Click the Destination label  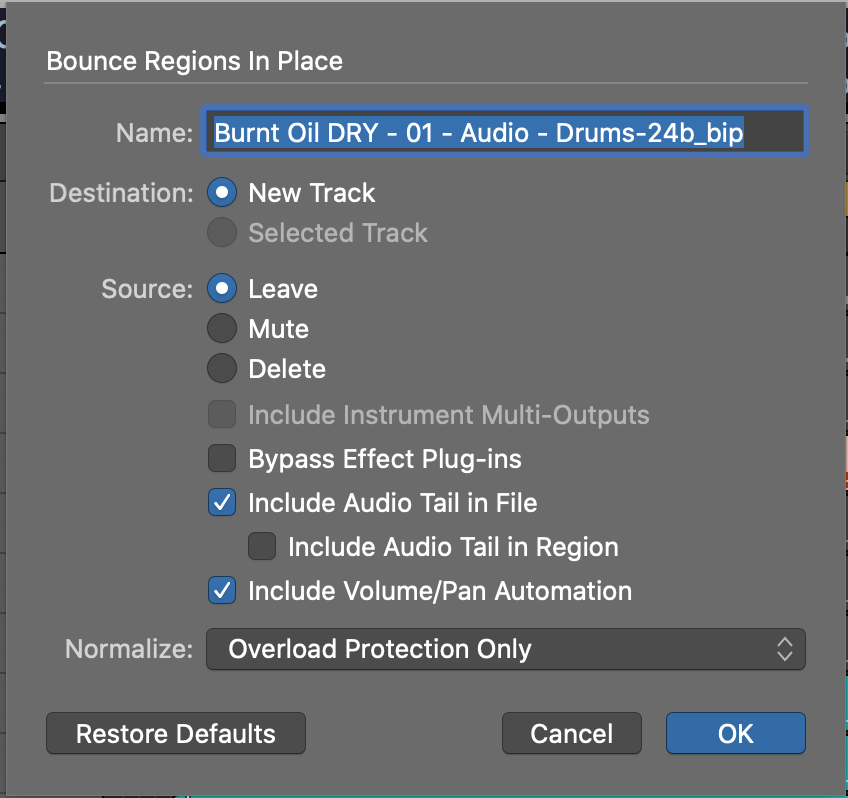coord(121,193)
